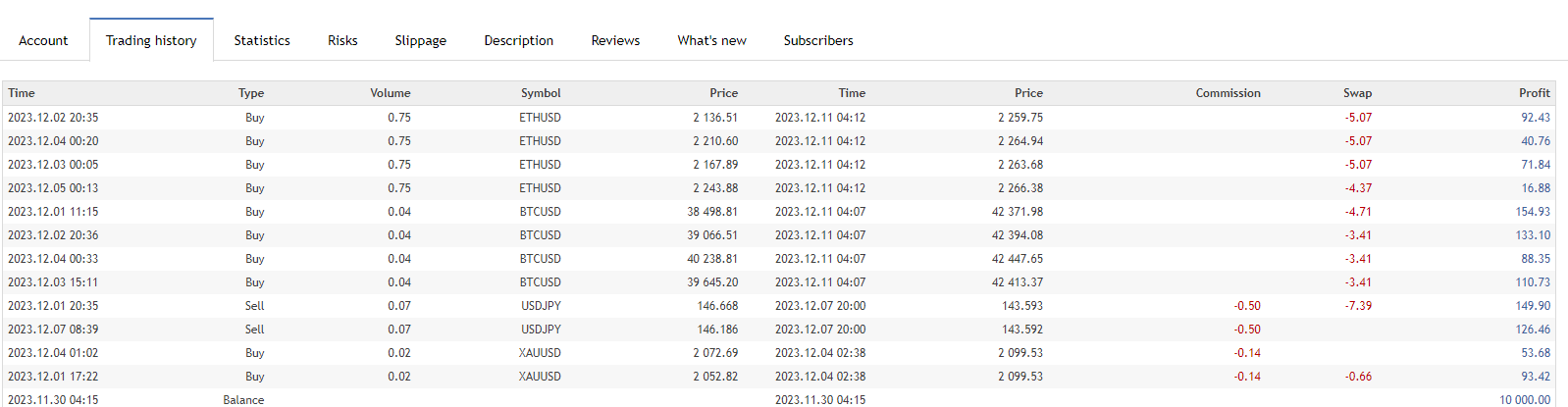Image resolution: width=1568 pixels, height=407 pixels.
Task: Click the Symbol column header
Action: 541,93
